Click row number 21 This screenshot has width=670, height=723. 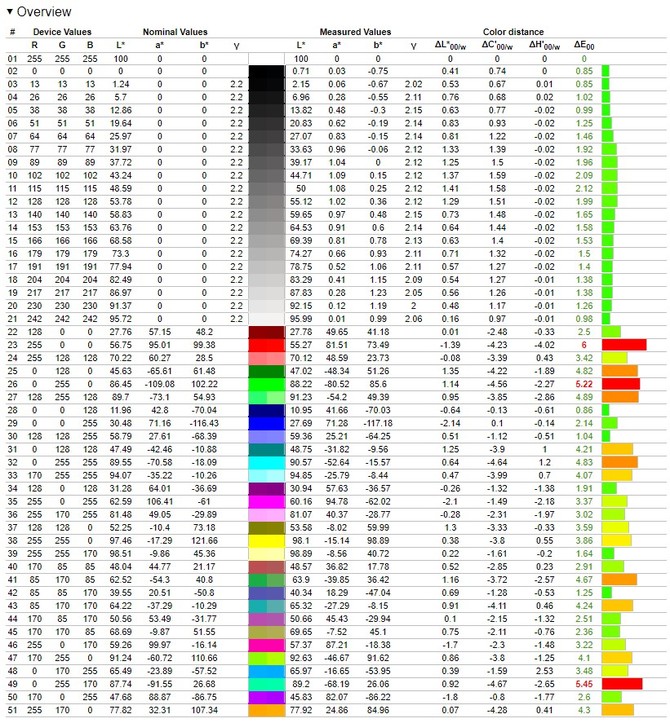pos(12,319)
